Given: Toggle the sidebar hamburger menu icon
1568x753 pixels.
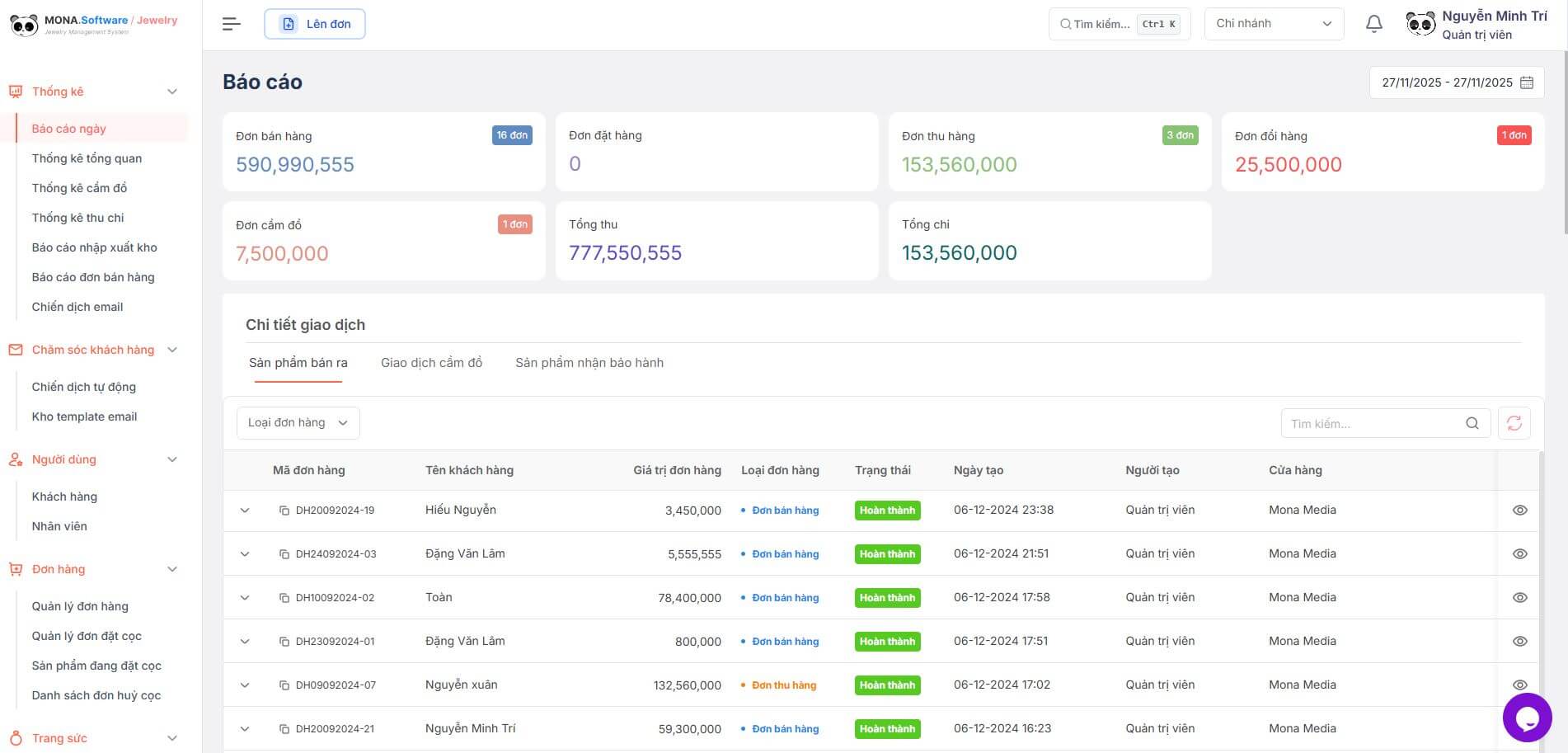Looking at the screenshot, I should (232, 24).
